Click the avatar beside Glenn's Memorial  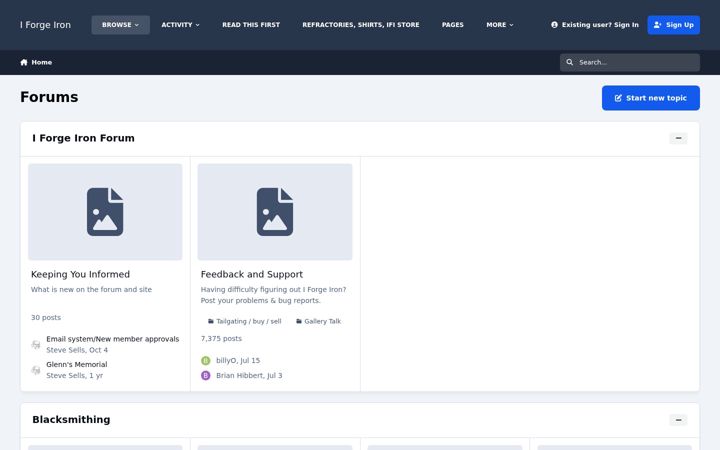[36, 370]
